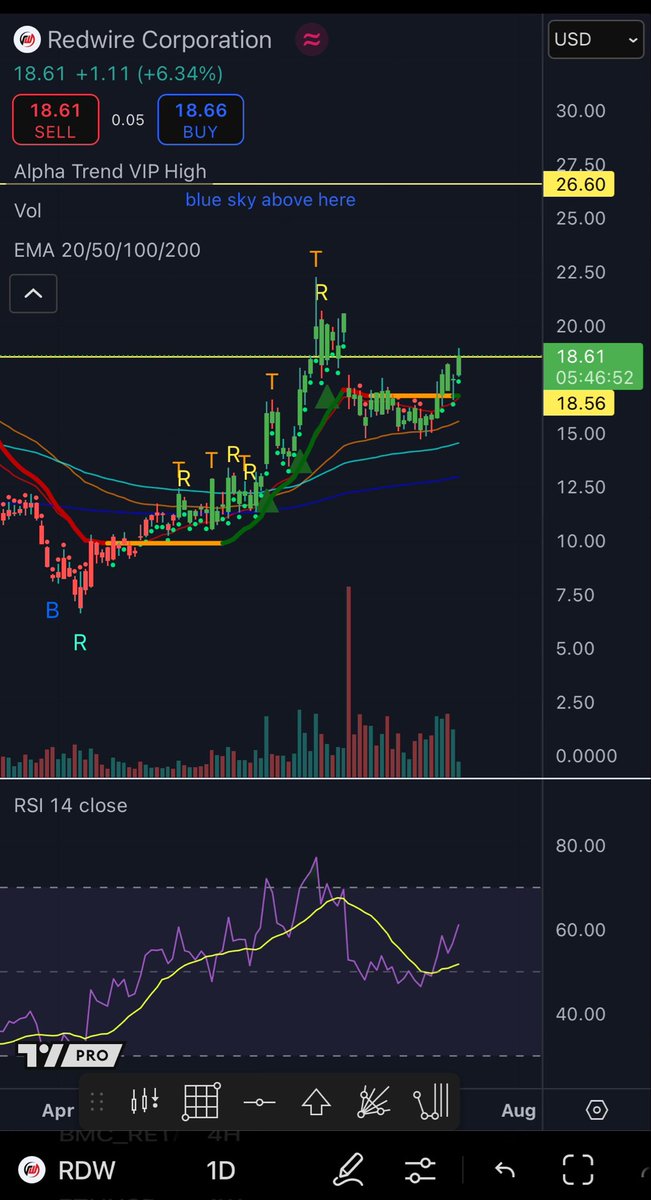Click the topmost yellow T marker

pyautogui.click(x=315, y=261)
